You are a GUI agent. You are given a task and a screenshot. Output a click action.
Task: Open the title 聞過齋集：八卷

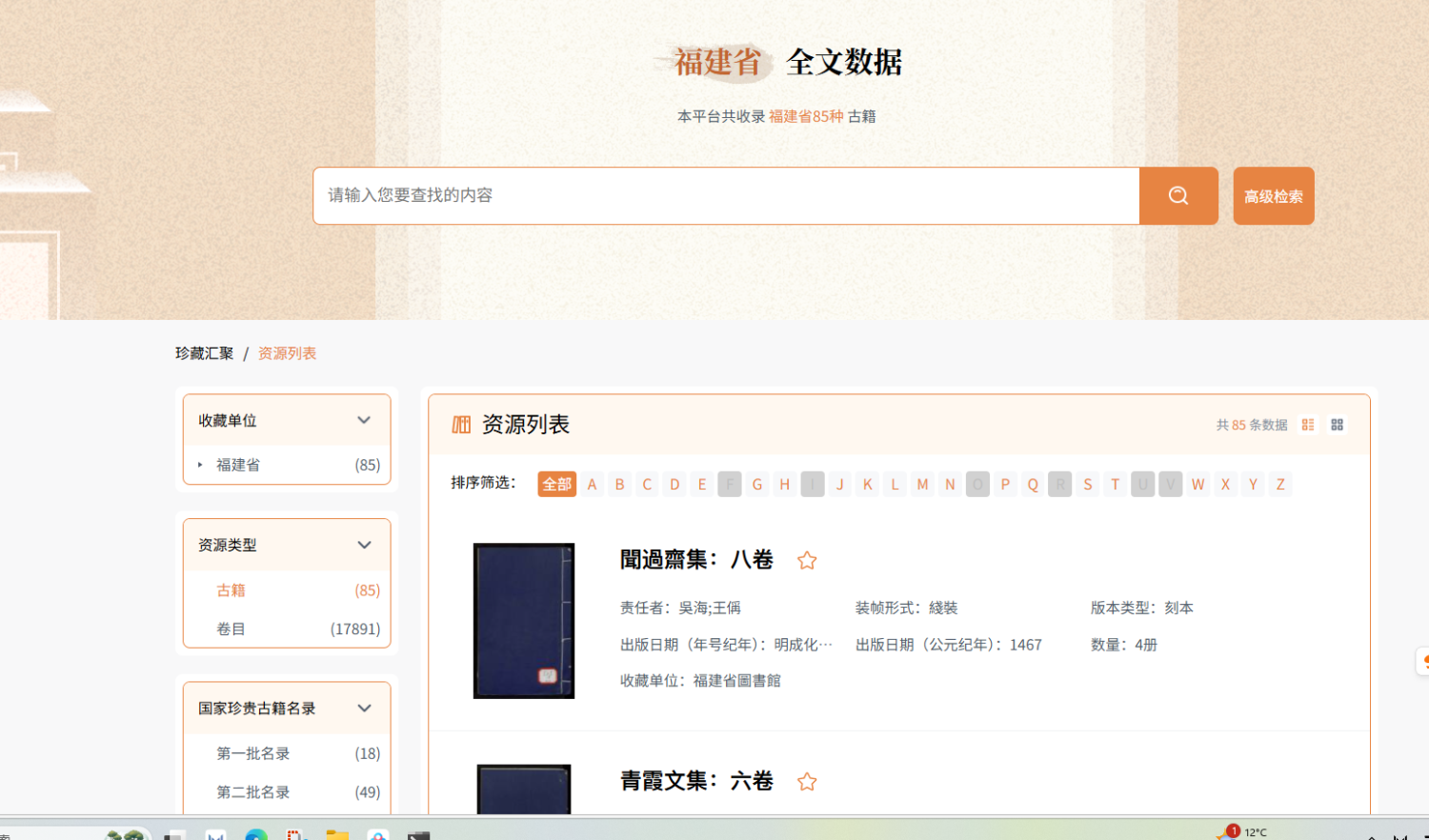(696, 559)
